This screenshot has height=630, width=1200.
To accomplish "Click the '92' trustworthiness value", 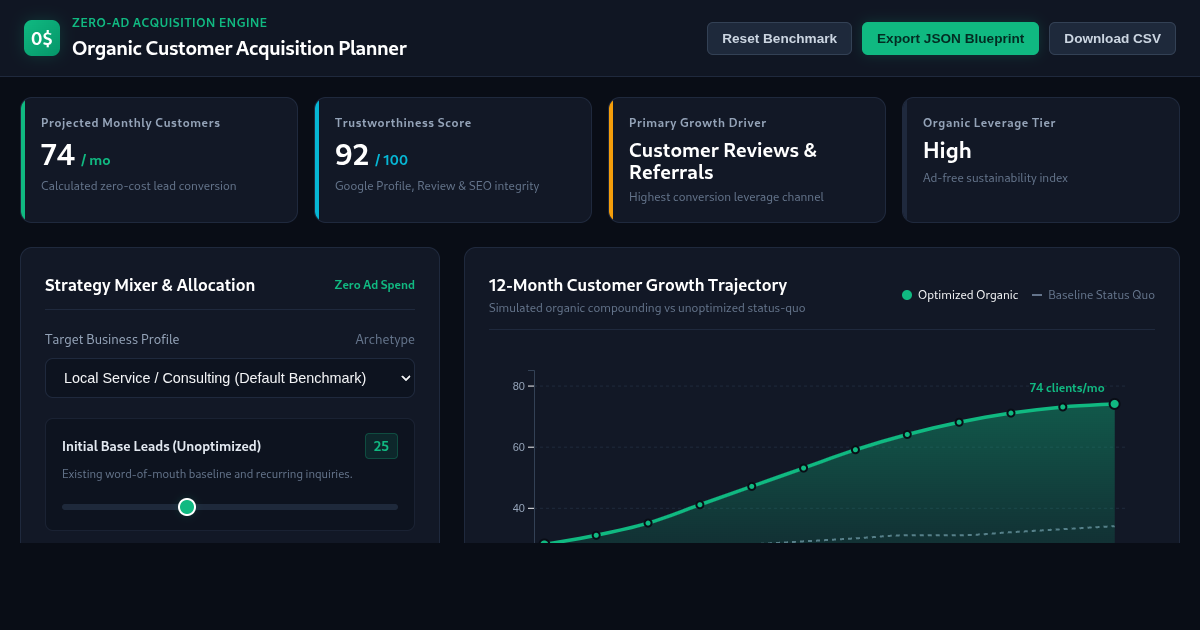I will 352,155.
